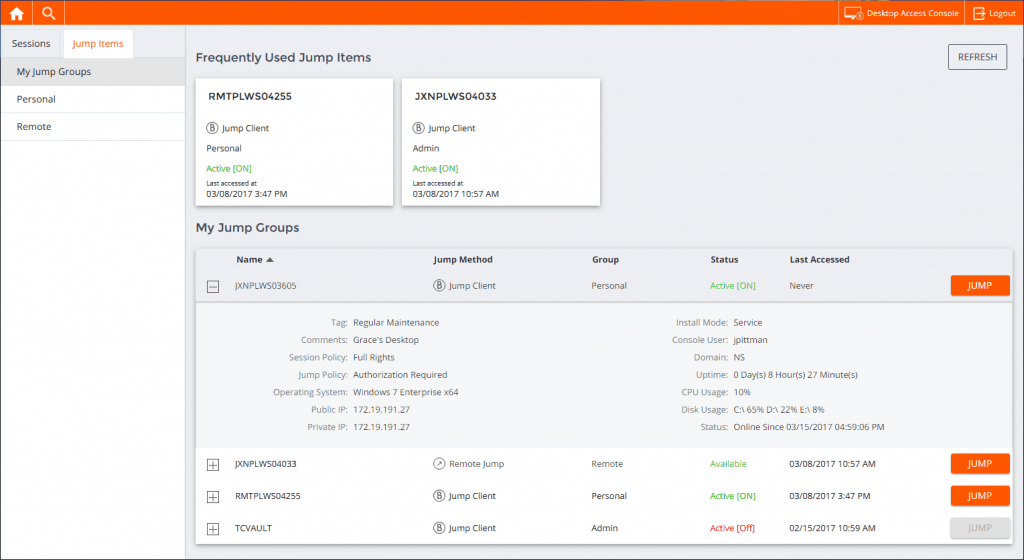Click the Private IP value 172.19.191.27
The width and height of the screenshot is (1024, 560).
click(381, 427)
